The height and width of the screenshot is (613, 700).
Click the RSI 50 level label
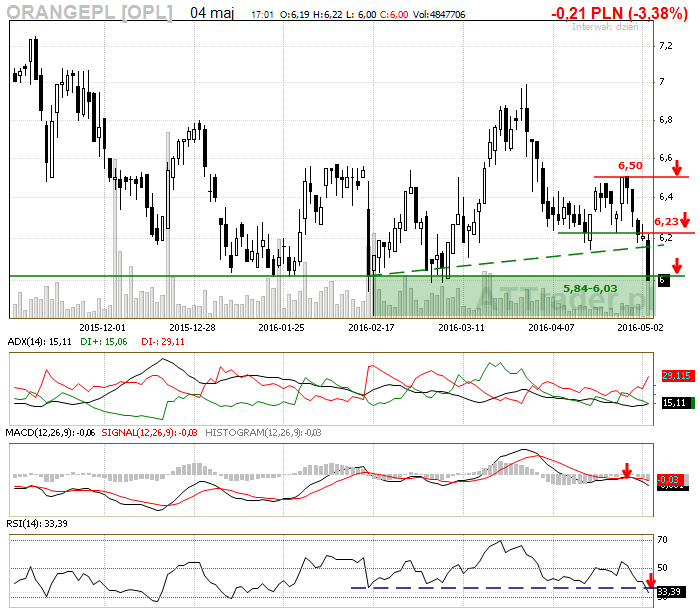662,568
